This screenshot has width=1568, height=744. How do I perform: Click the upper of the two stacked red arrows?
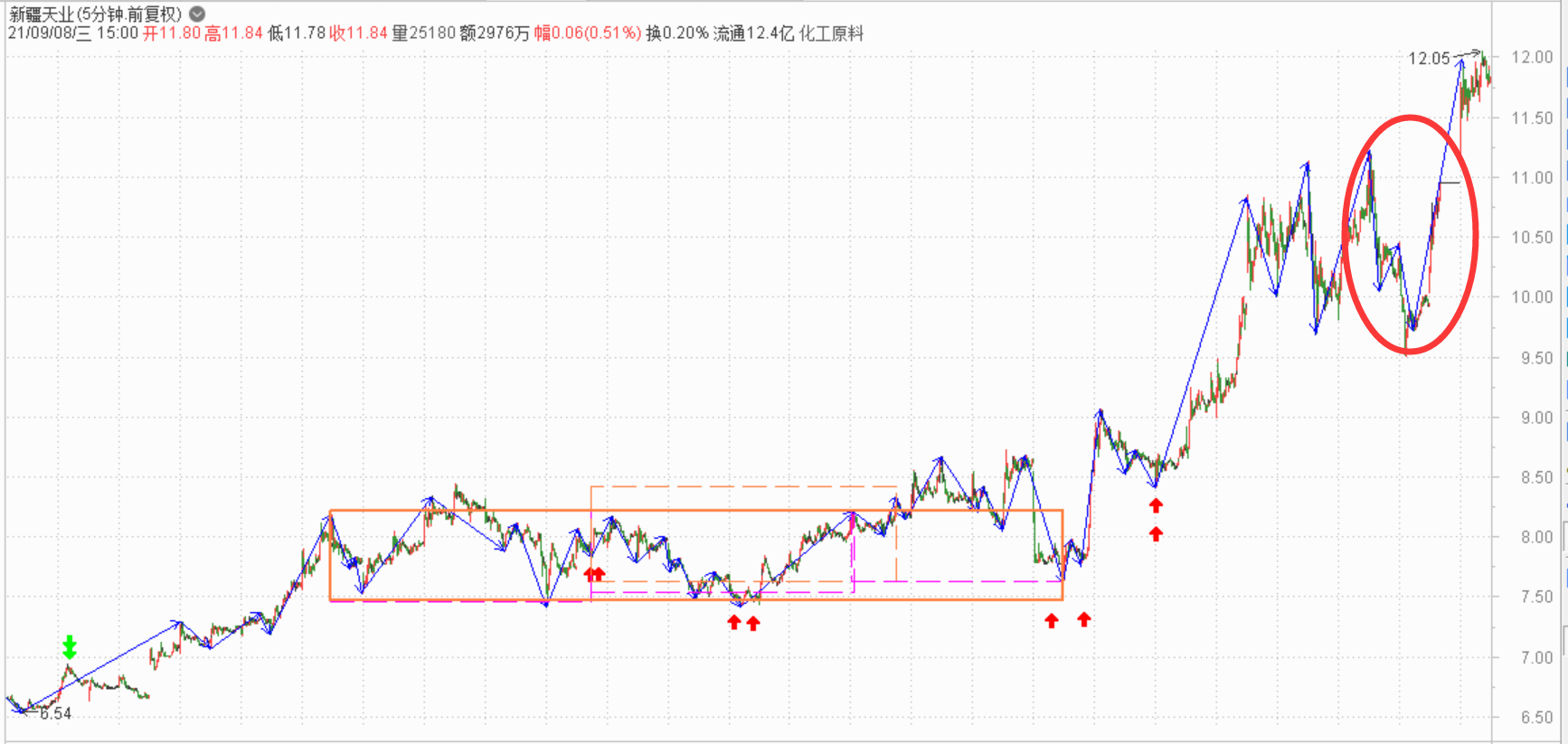[1156, 505]
